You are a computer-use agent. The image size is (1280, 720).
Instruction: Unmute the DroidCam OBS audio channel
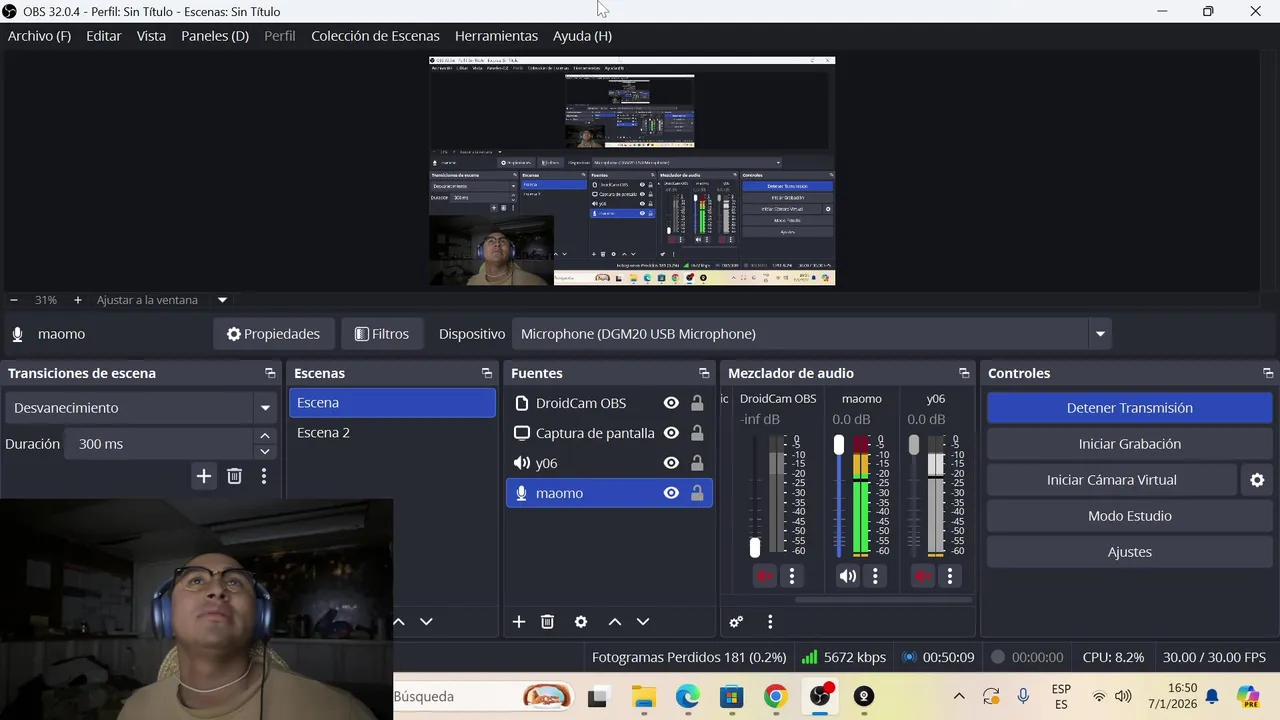(765, 576)
